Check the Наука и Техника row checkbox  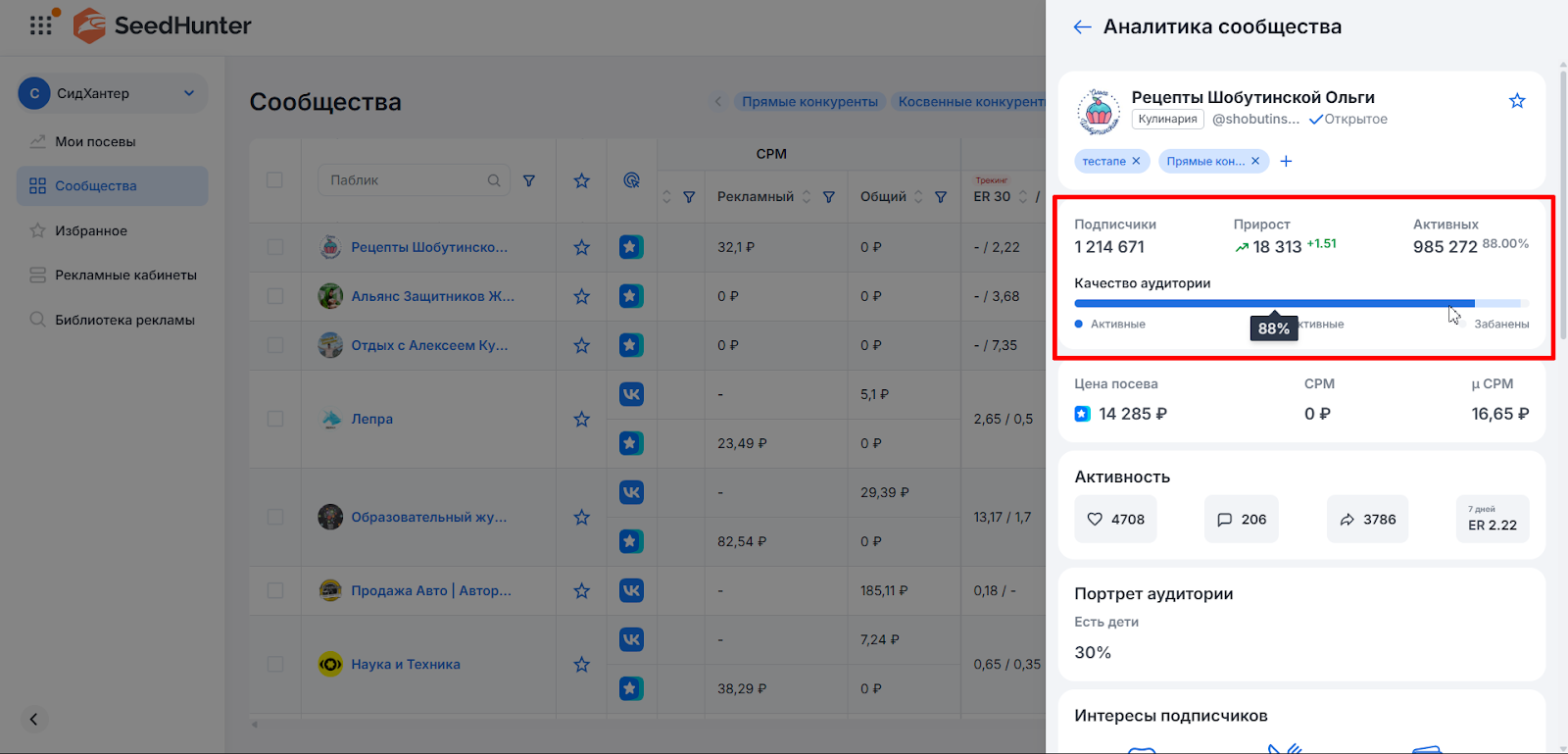(x=275, y=664)
